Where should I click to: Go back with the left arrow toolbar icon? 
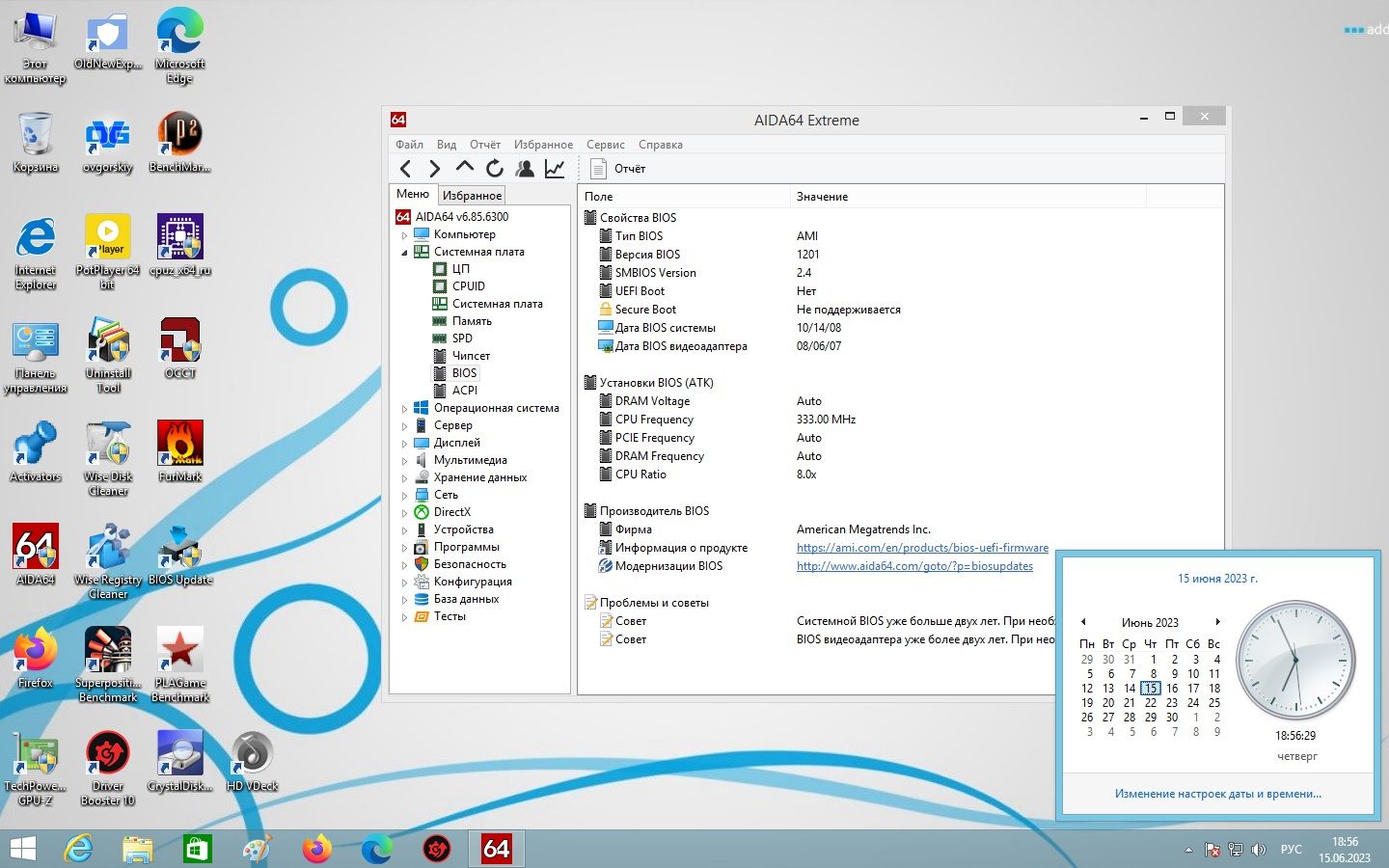(x=406, y=169)
